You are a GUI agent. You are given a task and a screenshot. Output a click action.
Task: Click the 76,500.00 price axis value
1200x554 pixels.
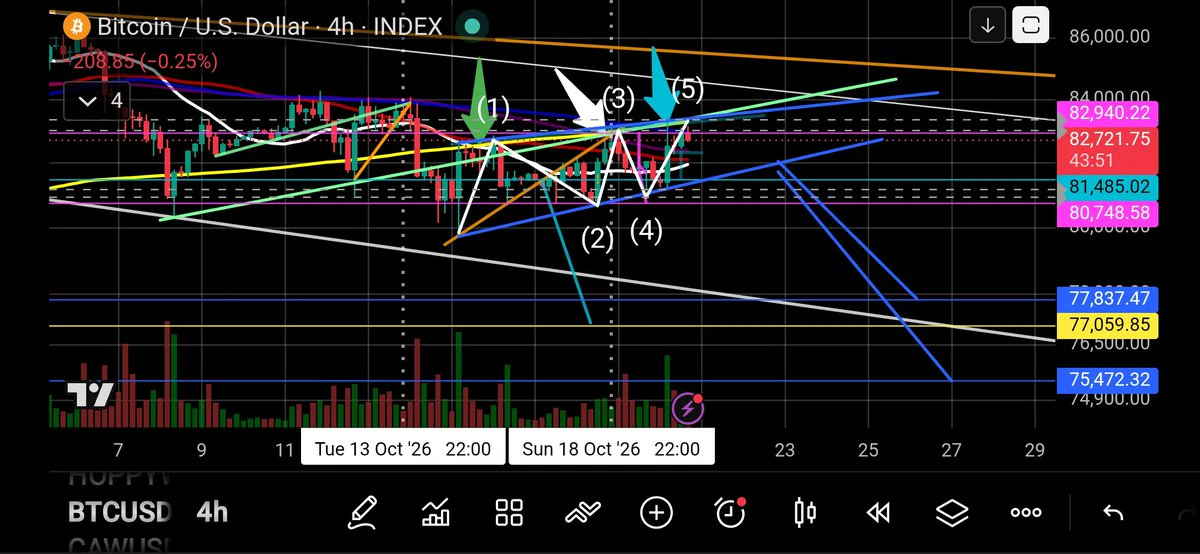coord(1110,344)
